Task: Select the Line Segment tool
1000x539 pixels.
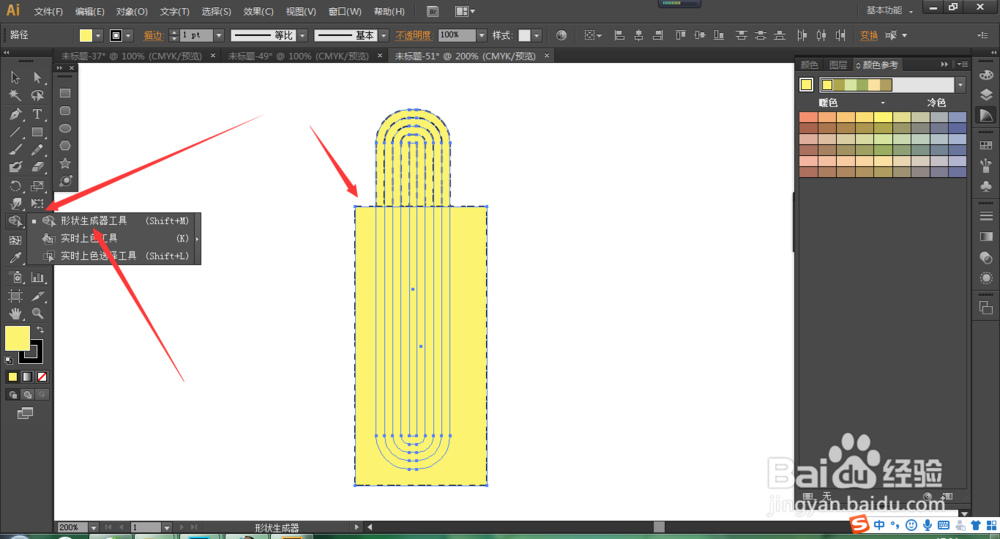Action: click(x=15, y=132)
